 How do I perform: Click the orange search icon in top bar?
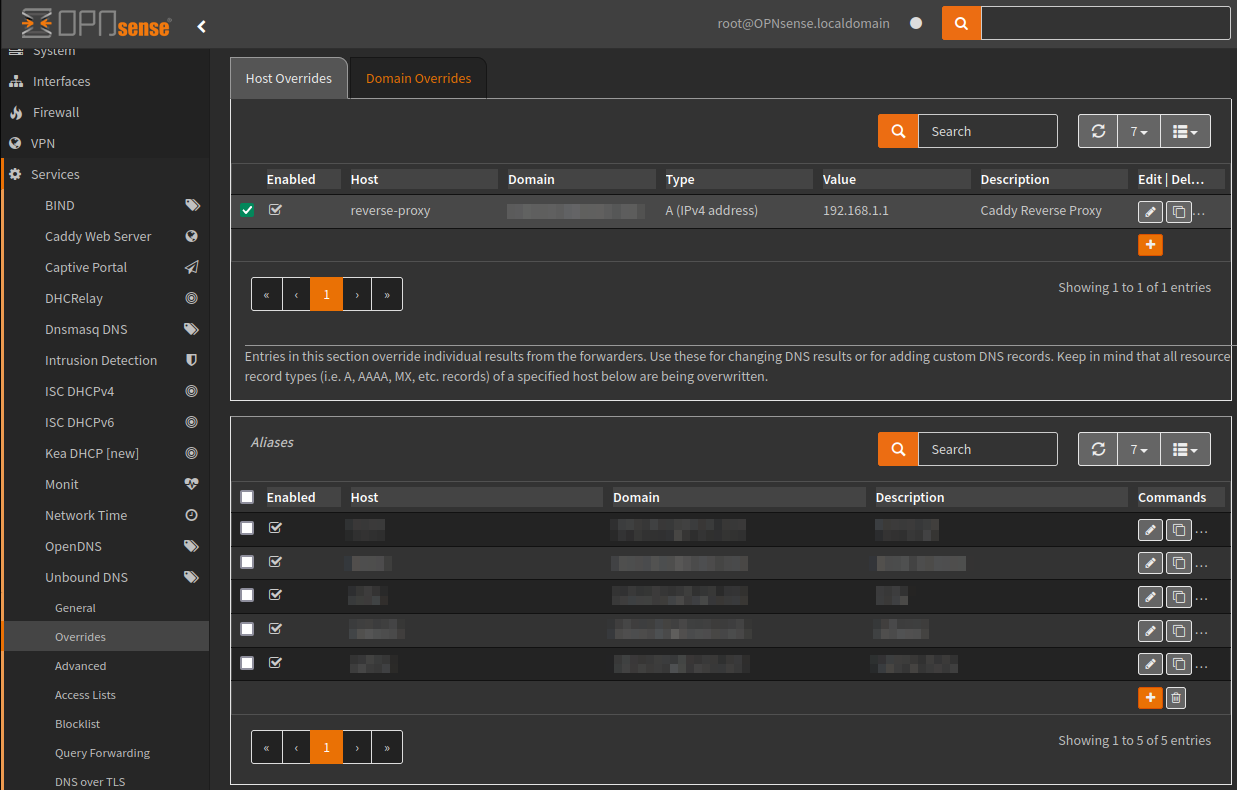point(961,23)
